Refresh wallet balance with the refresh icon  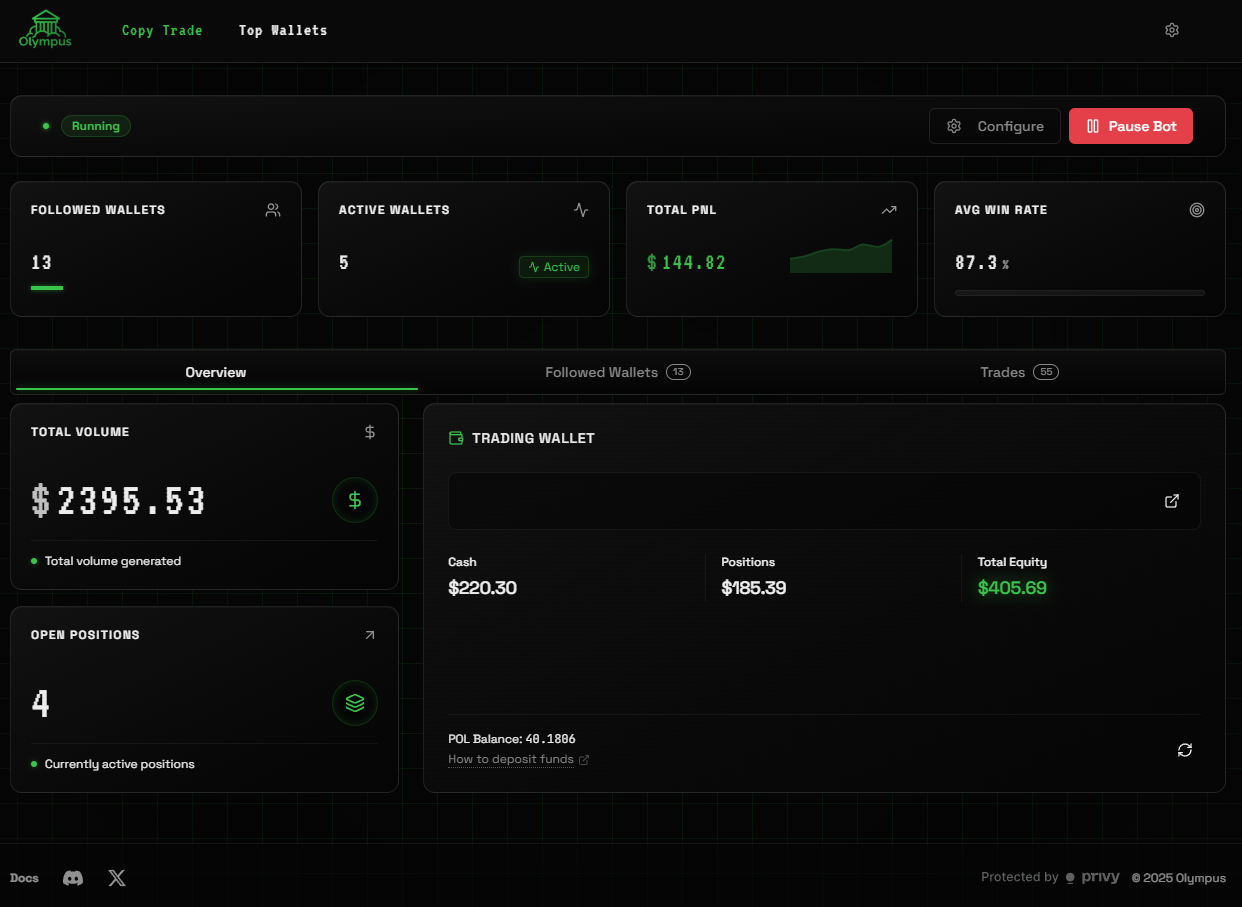pyautogui.click(x=1185, y=750)
